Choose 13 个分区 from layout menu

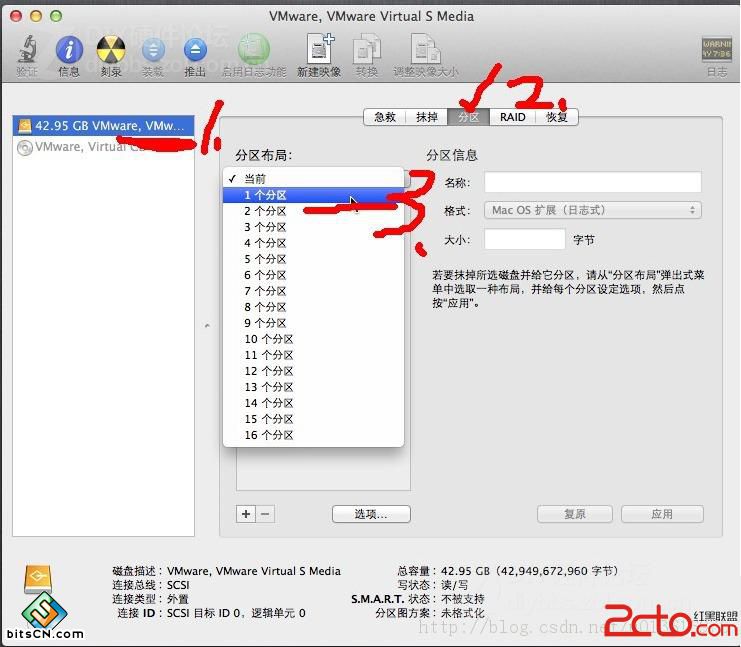tap(313, 387)
